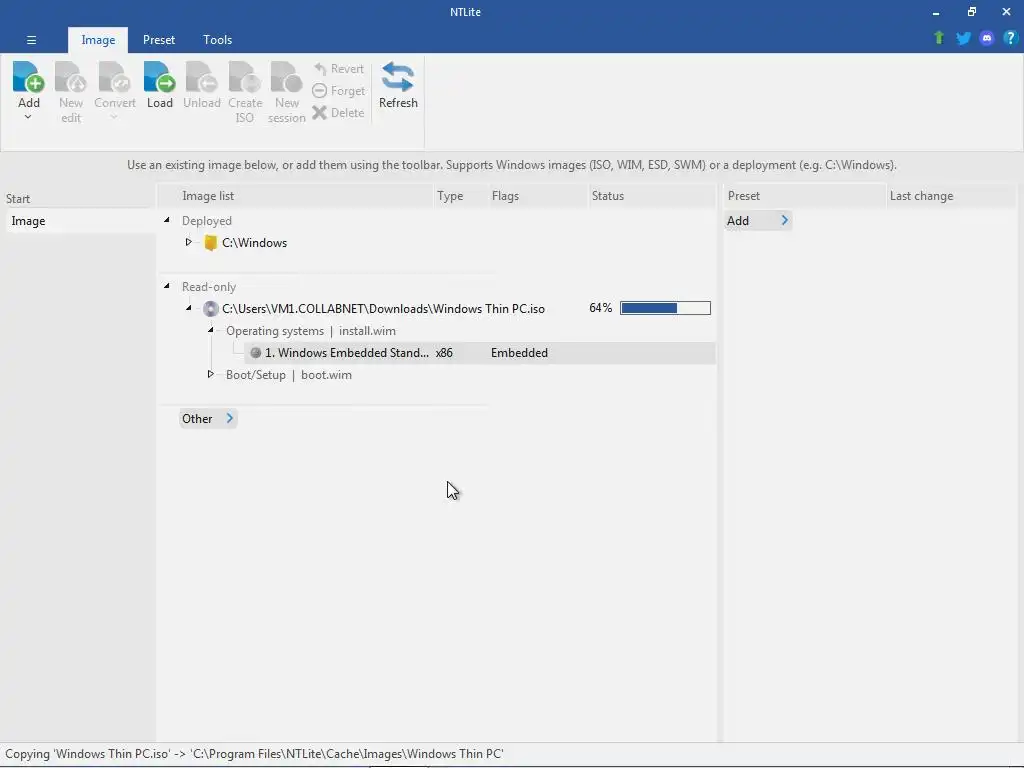Image resolution: width=1024 pixels, height=768 pixels.
Task: Switch to the Image tab
Action: tap(98, 40)
